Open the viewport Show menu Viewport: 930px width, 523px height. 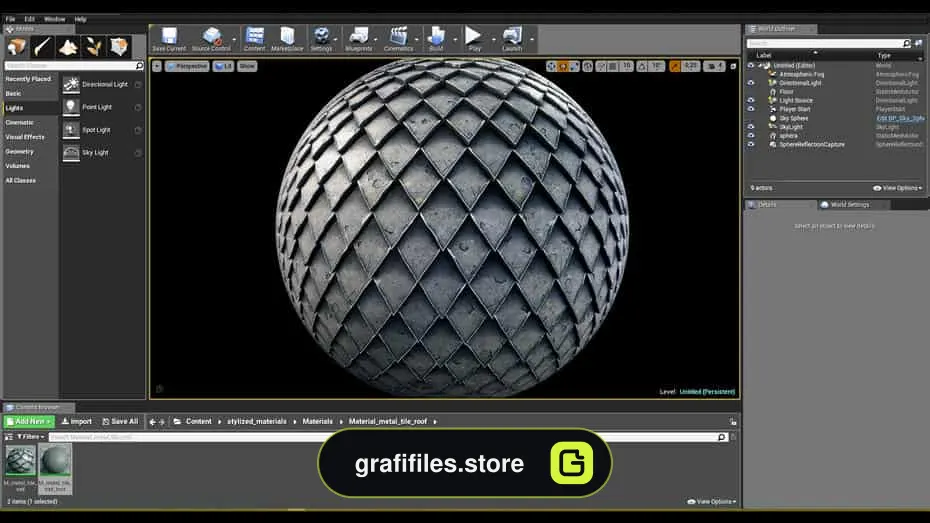[247, 66]
